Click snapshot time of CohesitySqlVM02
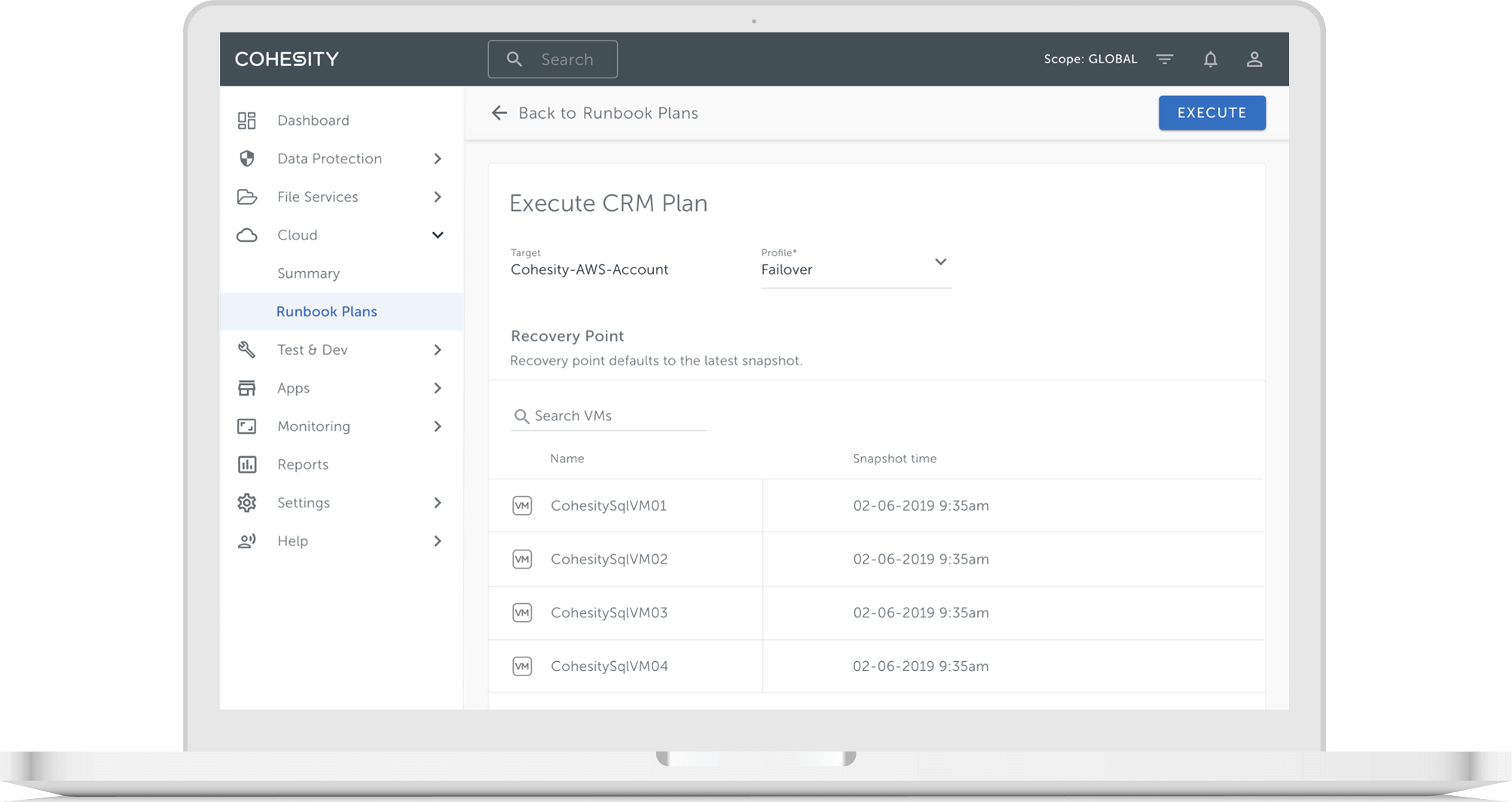The width and height of the screenshot is (1512, 802). click(921, 559)
